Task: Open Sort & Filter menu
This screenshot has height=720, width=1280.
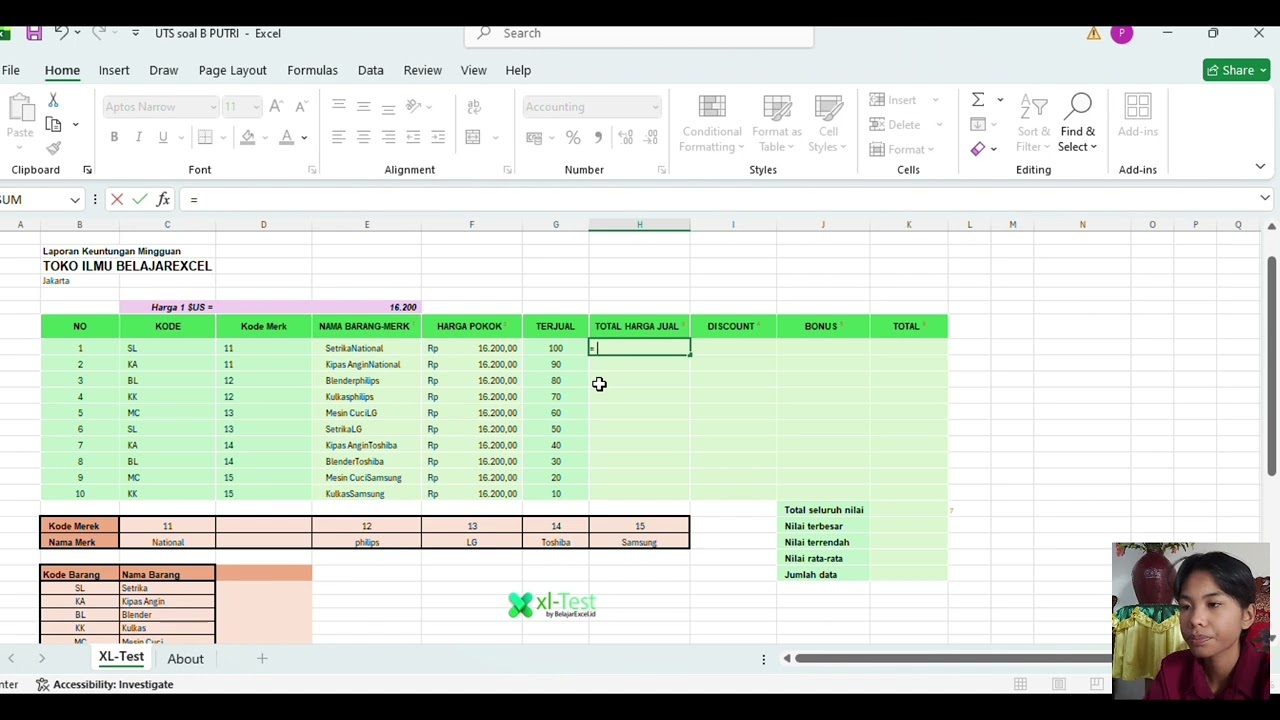Action: pos(1034,124)
